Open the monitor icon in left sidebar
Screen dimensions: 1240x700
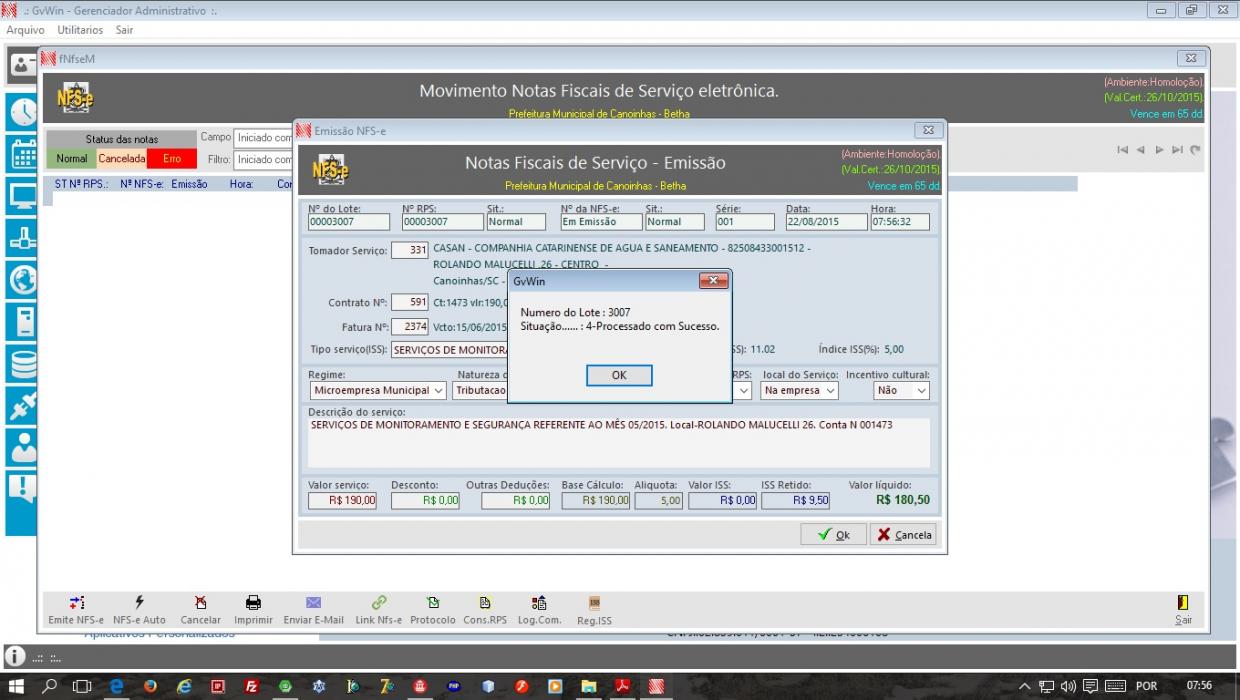22,196
